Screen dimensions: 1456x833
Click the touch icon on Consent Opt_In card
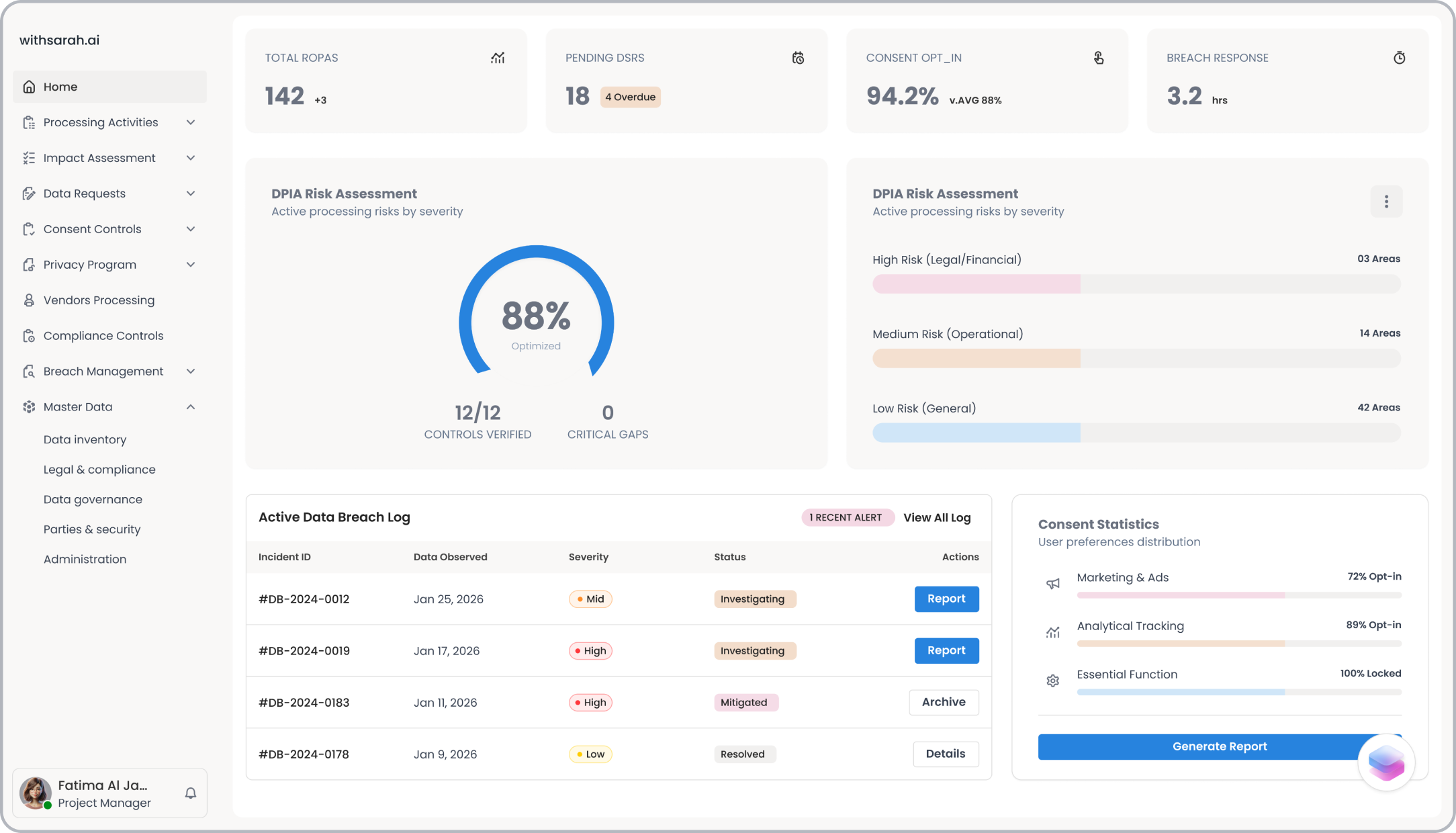[x=1099, y=58]
